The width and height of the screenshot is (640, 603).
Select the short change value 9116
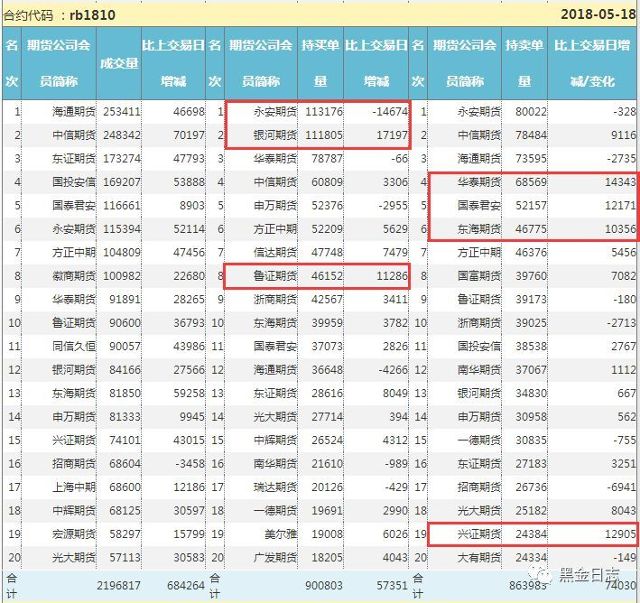(623, 135)
